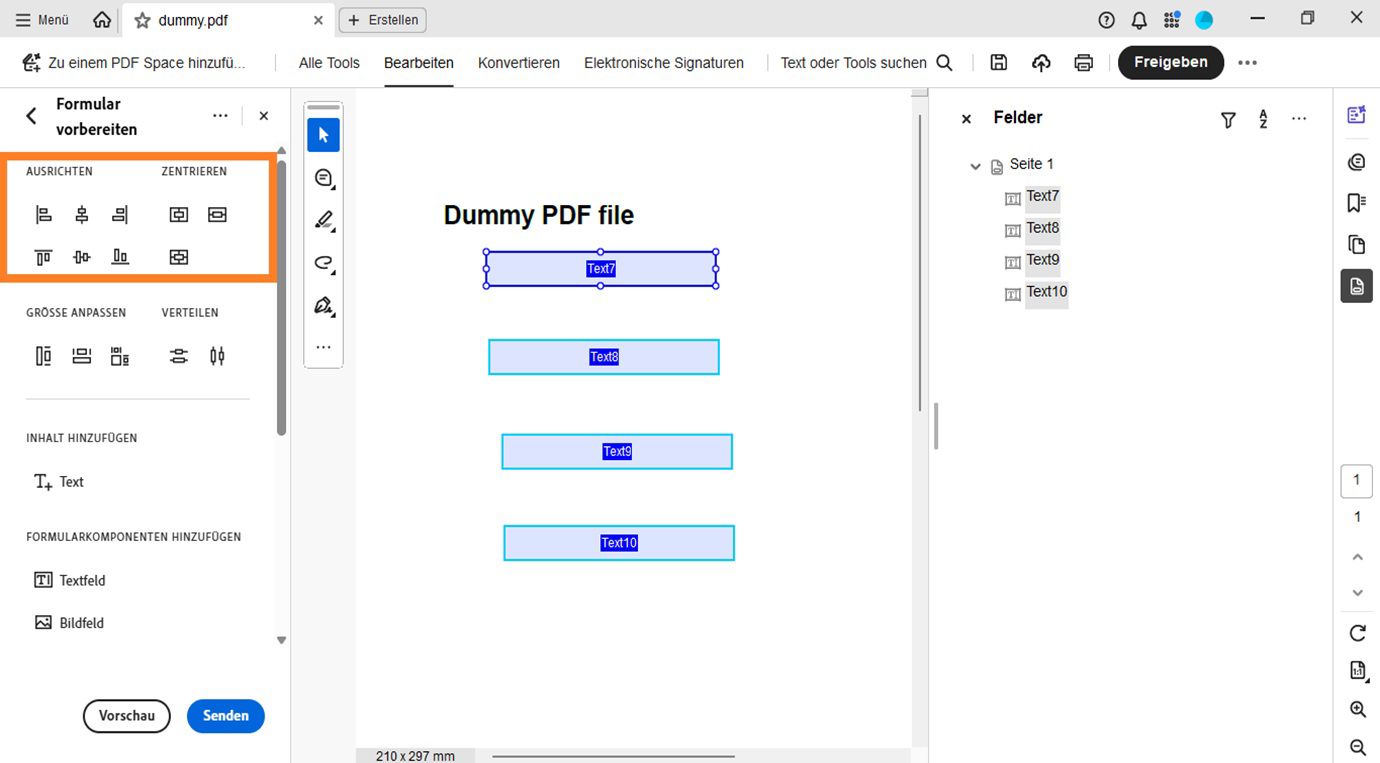The height and width of the screenshot is (763, 1380).
Task: Match field widths under Grösse anpassen
Action: tap(82, 356)
